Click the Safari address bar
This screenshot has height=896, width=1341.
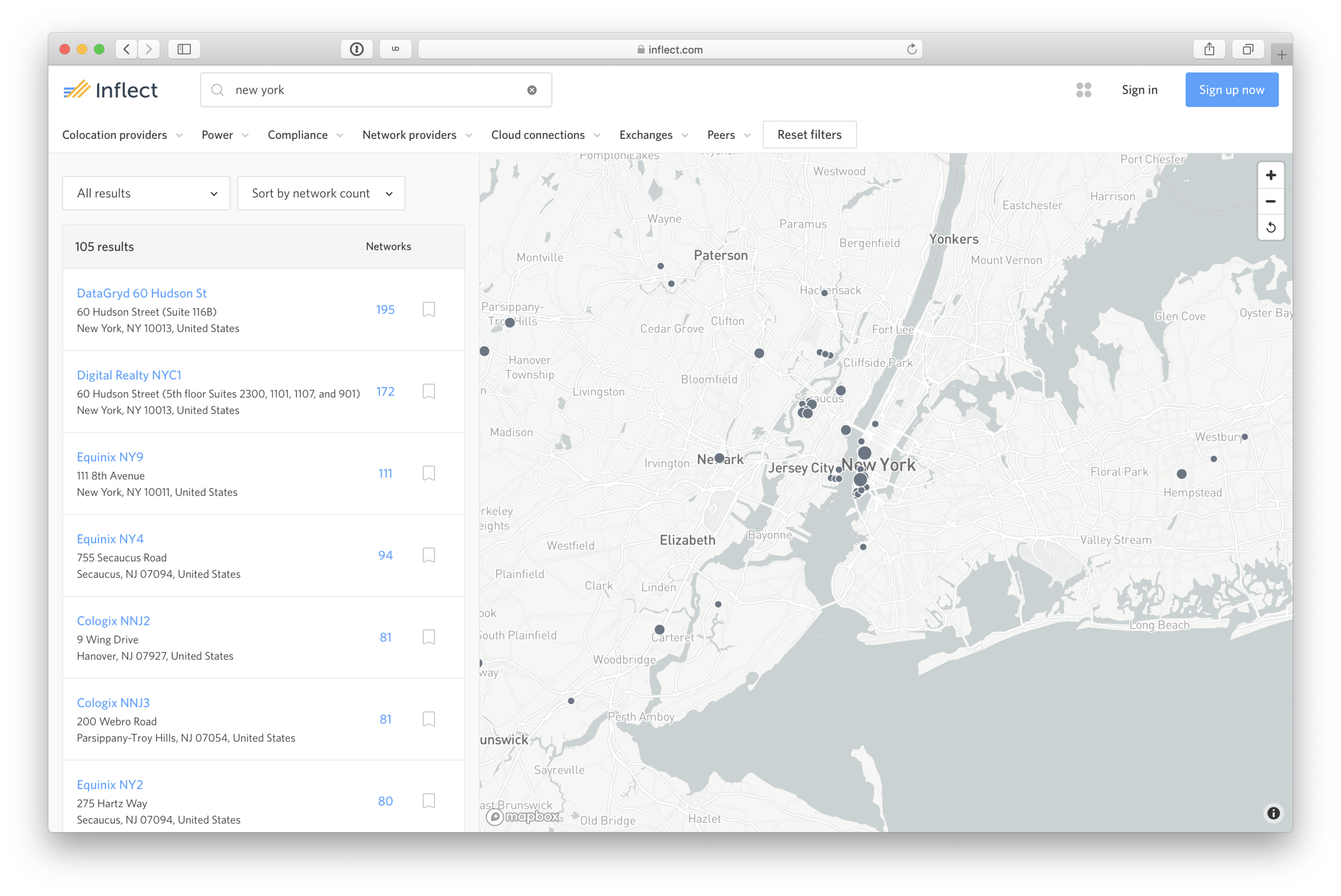pos(670,49)
